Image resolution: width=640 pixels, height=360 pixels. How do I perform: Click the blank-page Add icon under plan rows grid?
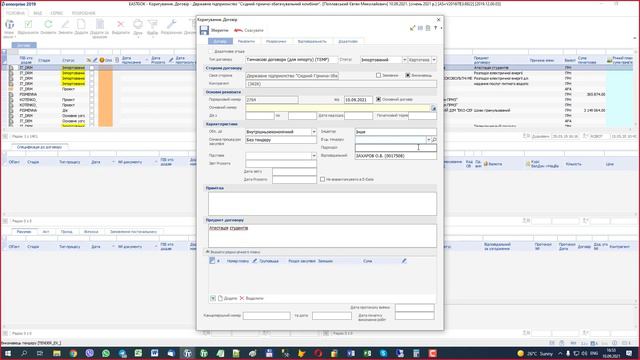tap(220, 298)
